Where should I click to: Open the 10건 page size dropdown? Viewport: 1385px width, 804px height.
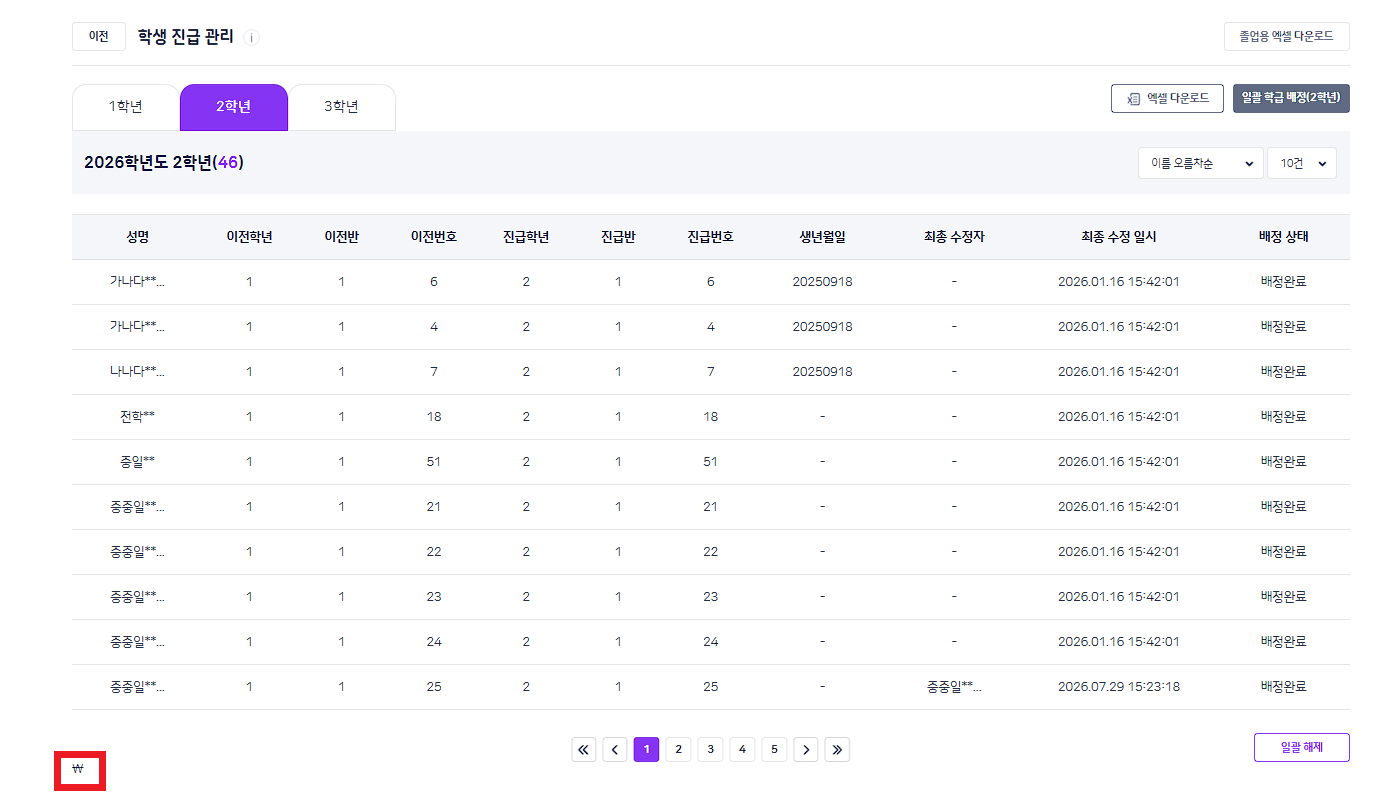[x=1302, y=163]
